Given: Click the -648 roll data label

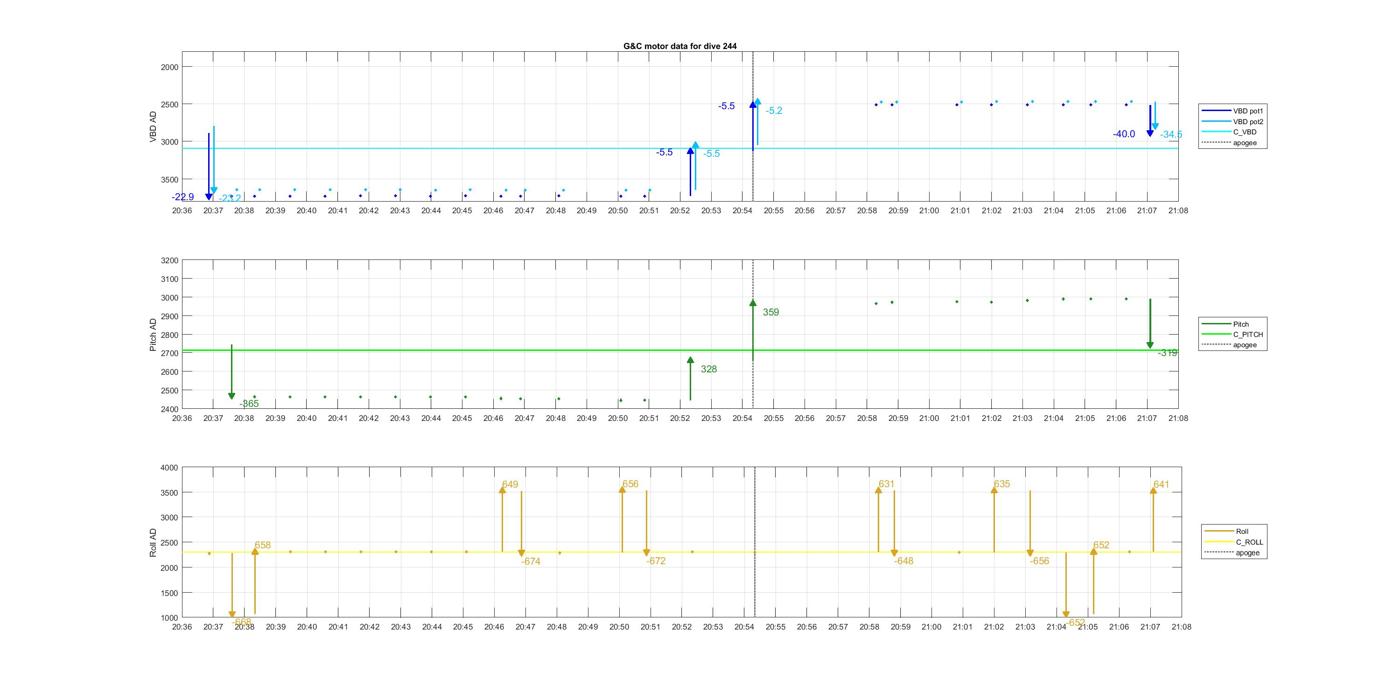Looking at the screenshot, I should pos(904,561).
